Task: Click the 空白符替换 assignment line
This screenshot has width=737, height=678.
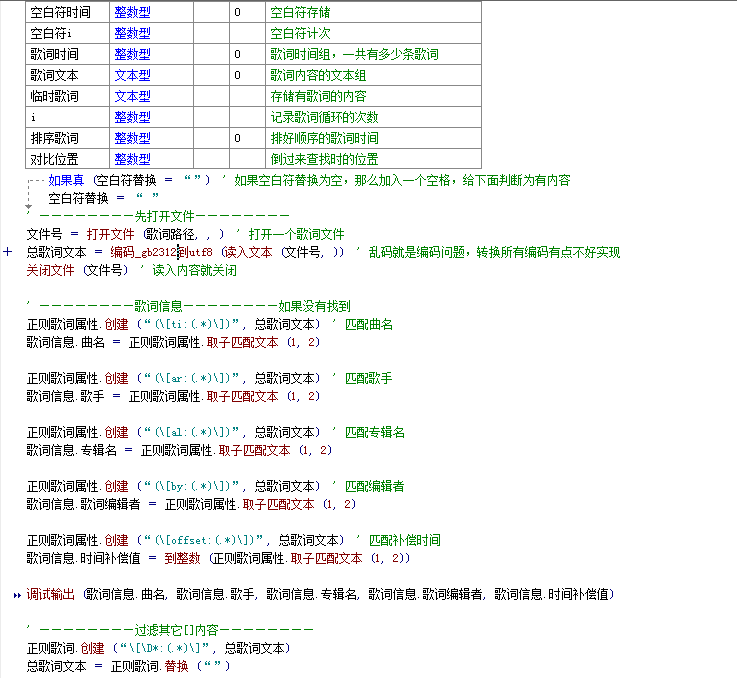Action: 103,198
